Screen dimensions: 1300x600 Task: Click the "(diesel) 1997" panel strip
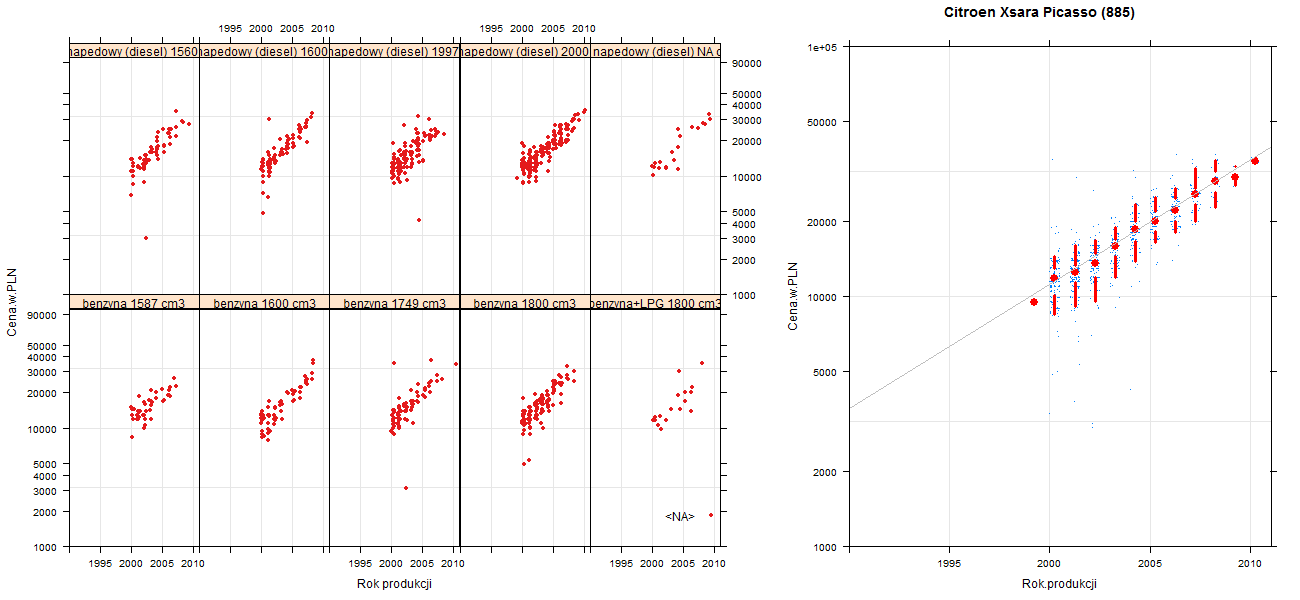click(395, 51)
